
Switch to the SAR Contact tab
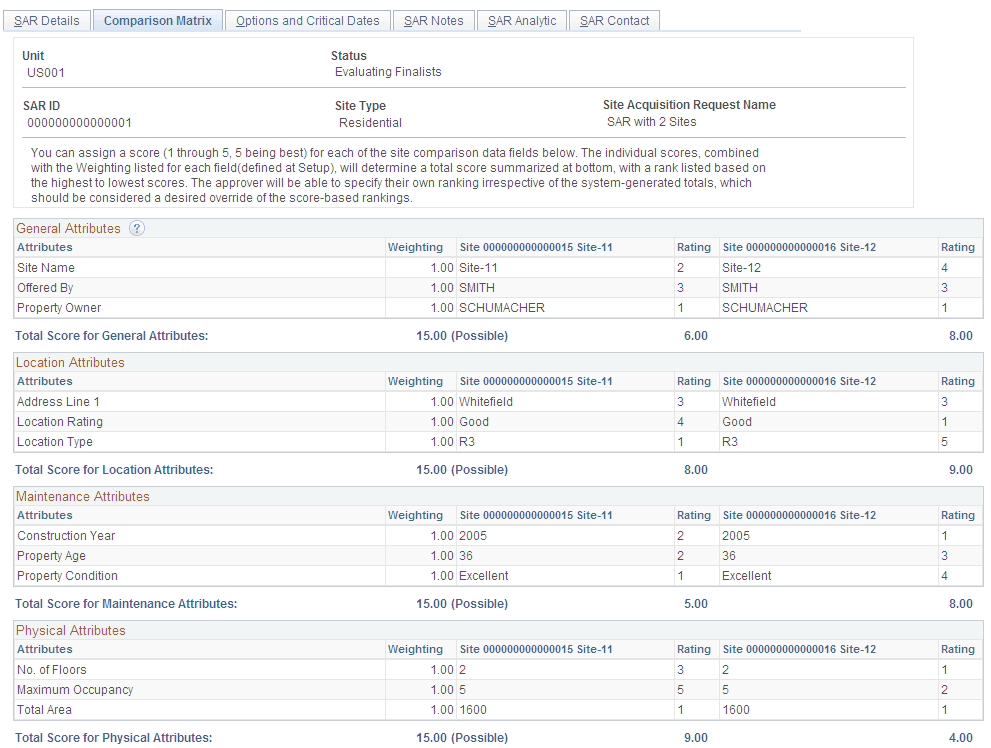613,19
